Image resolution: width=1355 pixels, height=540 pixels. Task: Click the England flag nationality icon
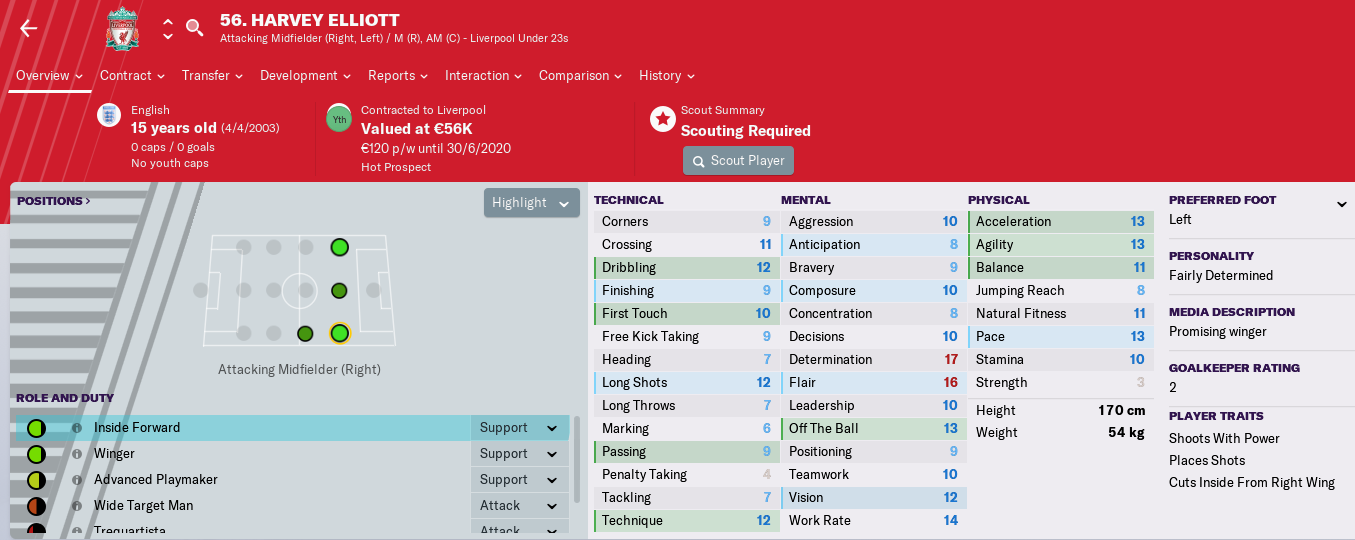click(109, 115)
